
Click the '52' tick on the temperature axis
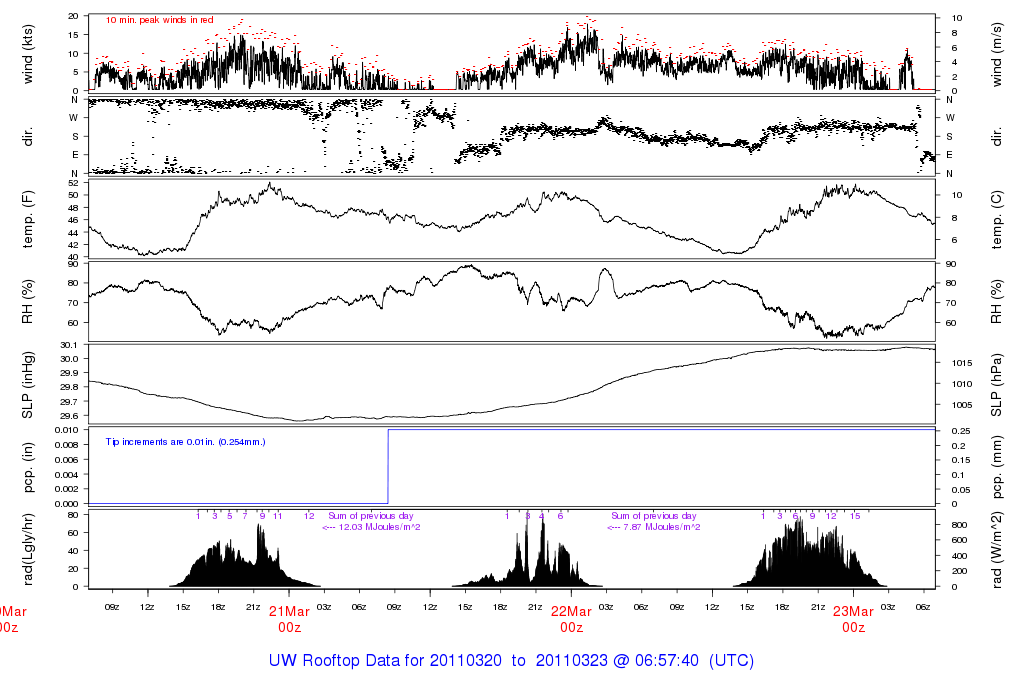(73, 183)
